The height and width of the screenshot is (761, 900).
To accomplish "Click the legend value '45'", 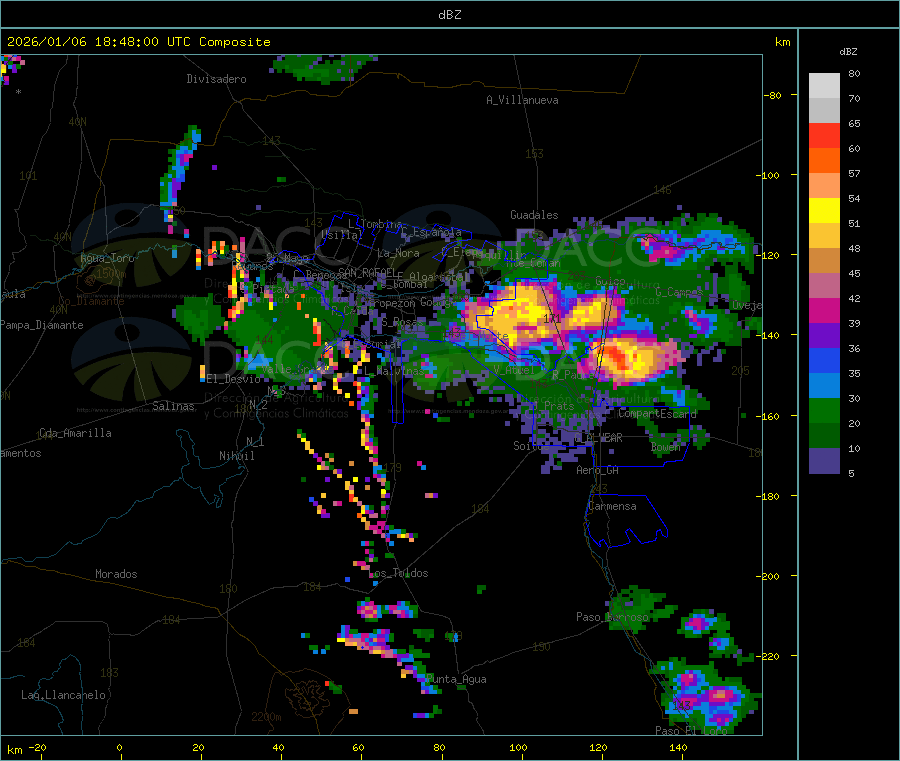I will pyautogui.click(x=854, y=273).
